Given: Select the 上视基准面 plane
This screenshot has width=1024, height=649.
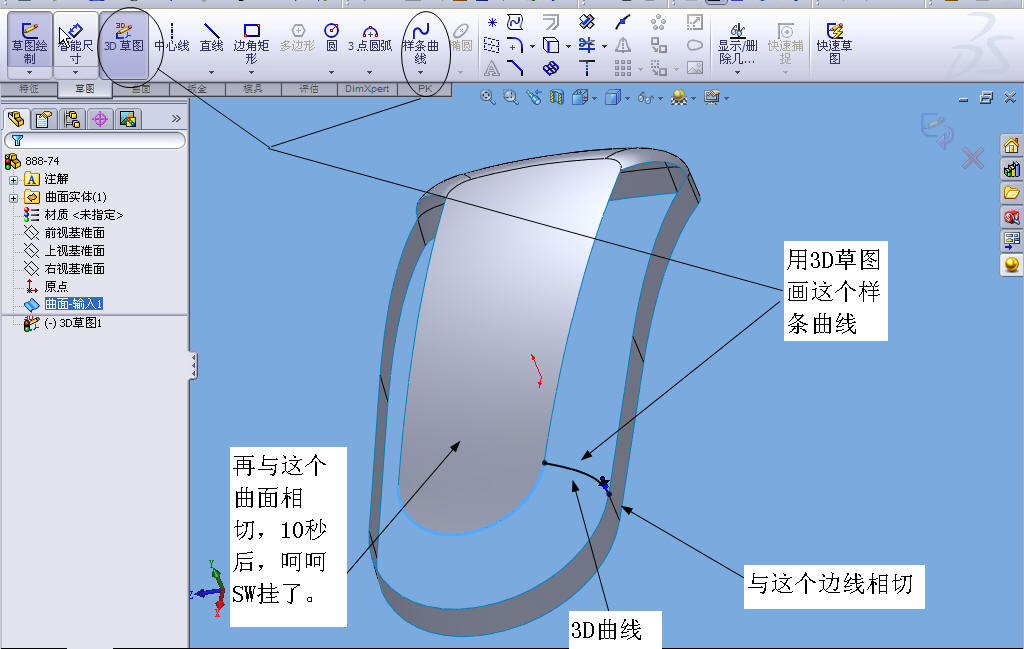Looking at the screenshot, I should [74, 251].
